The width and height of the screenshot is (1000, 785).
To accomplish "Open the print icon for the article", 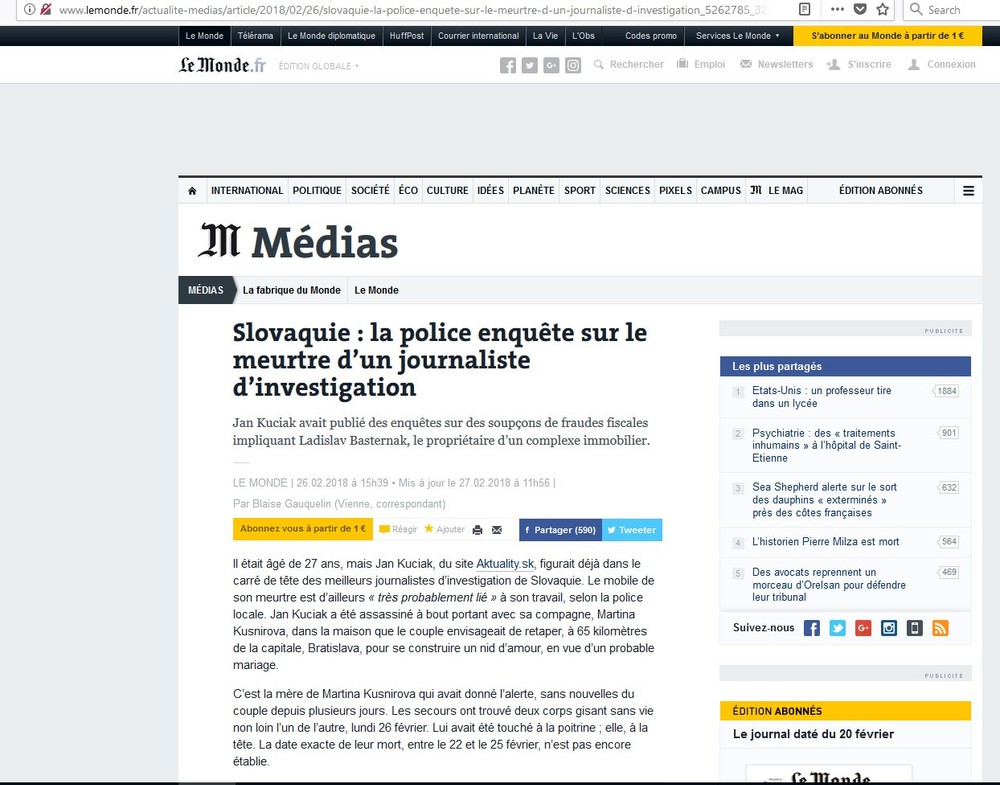I will pos(477,530).
